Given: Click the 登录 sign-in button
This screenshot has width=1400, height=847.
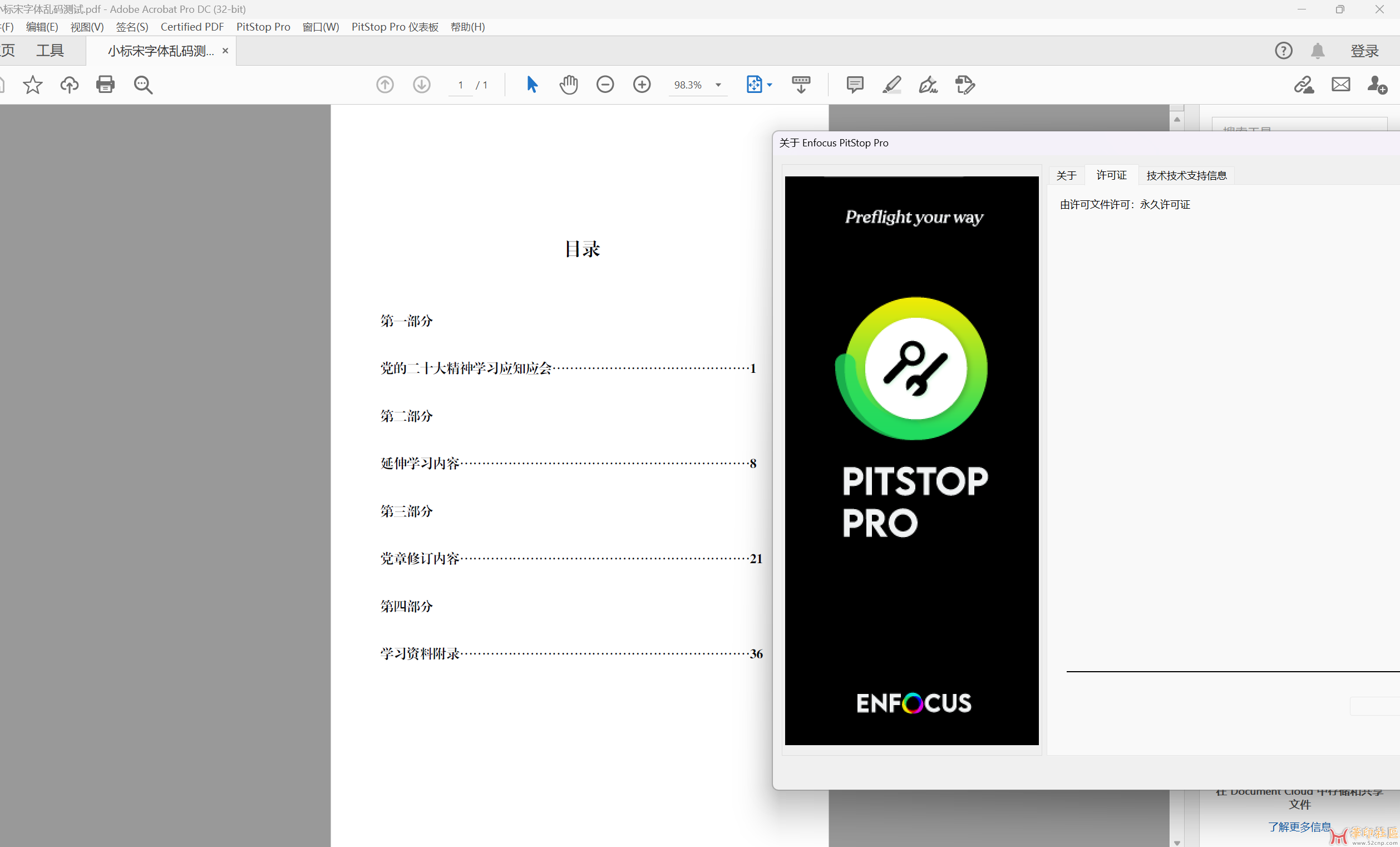Looking at the screenshot, I should (1364, 51).
